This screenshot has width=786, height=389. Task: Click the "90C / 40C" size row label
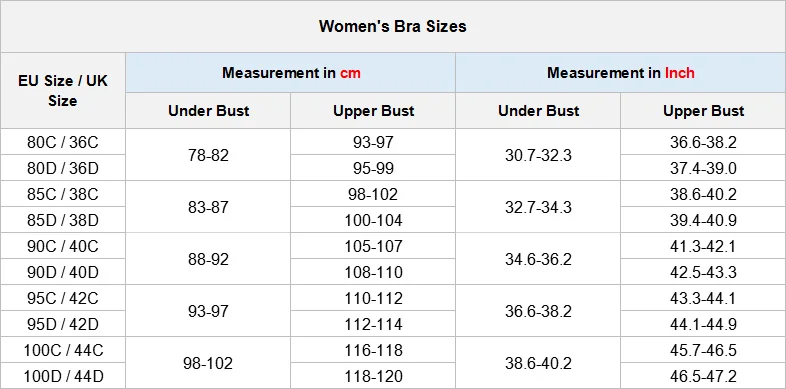point(63,247)
